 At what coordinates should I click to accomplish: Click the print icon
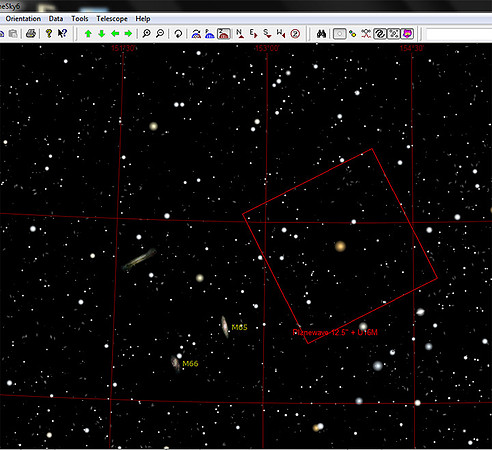point(31,33)
